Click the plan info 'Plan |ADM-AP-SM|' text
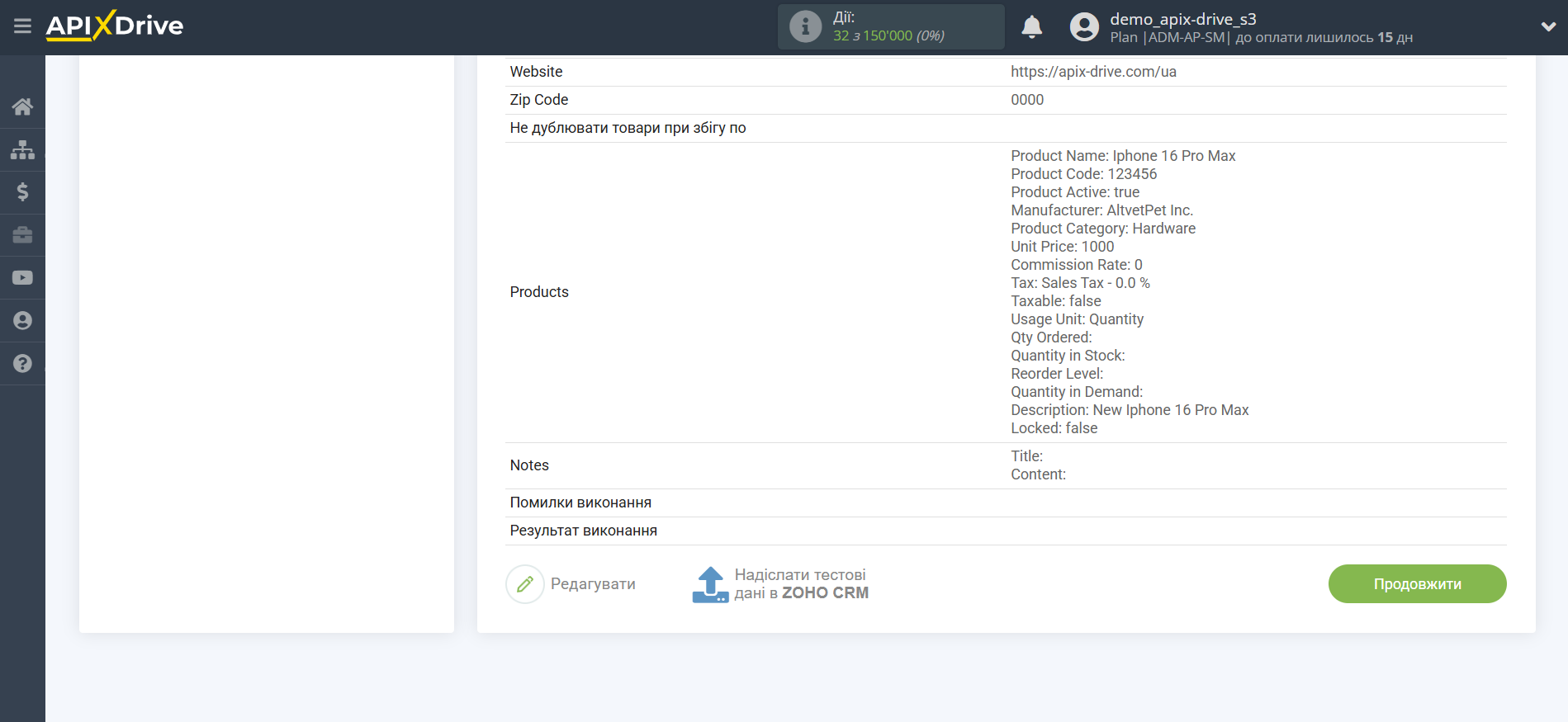Screen dimensions: 1568x722 pos(1169,38)
